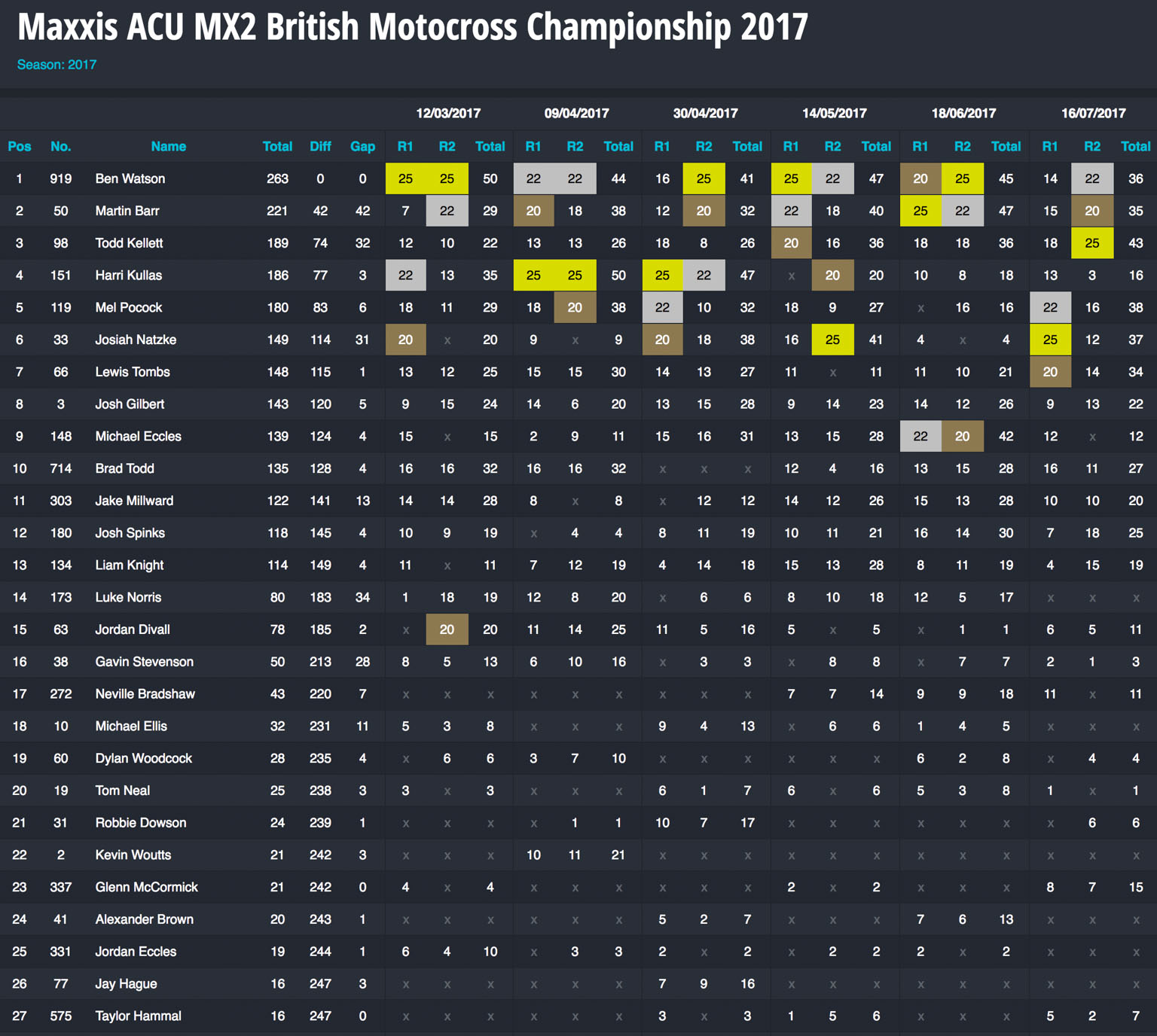Click the No. column header
Image resolution: width=1157 pixels, height=1036 pixels.
[x=60, y=146]
